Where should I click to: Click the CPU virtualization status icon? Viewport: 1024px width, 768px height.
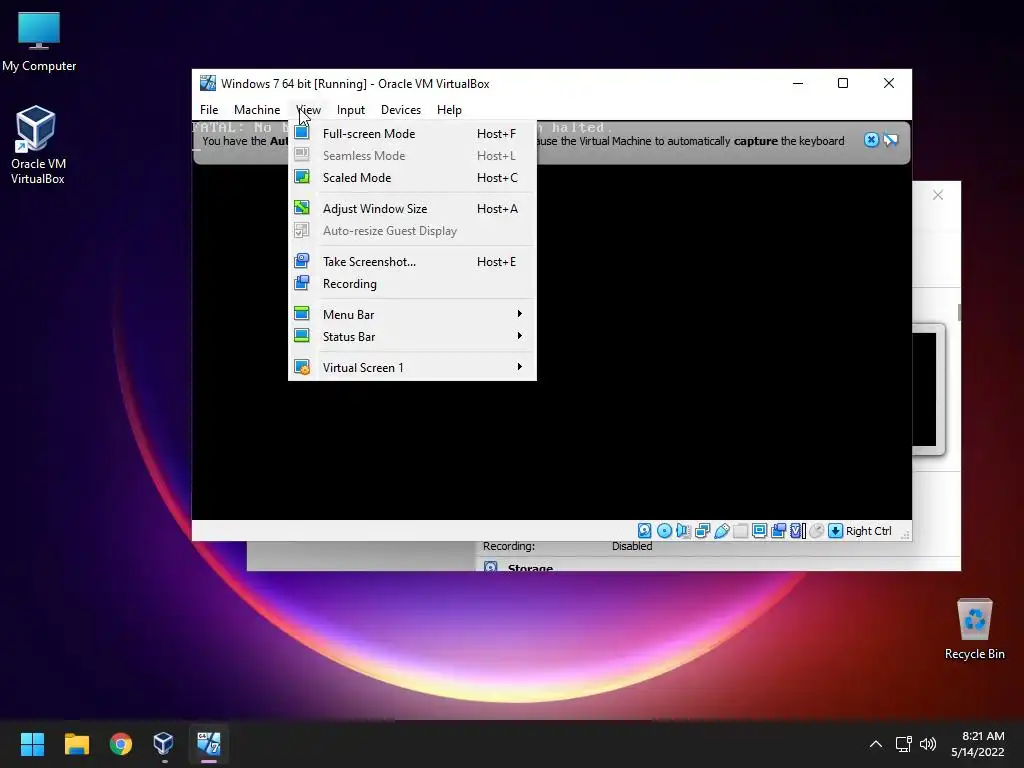point(797,531)
